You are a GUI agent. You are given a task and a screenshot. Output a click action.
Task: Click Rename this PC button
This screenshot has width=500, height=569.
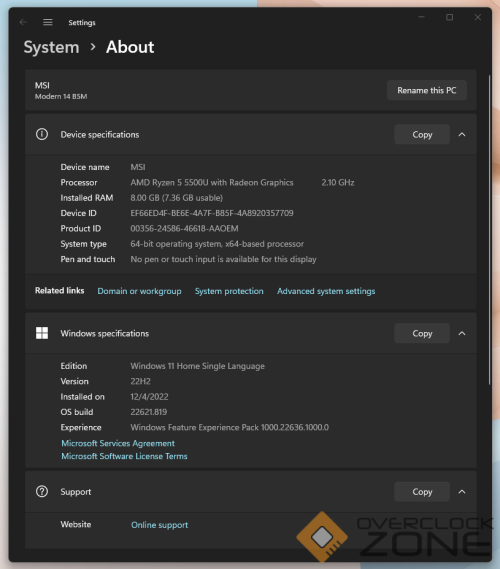pyautogui.click(x=427, y=90)
